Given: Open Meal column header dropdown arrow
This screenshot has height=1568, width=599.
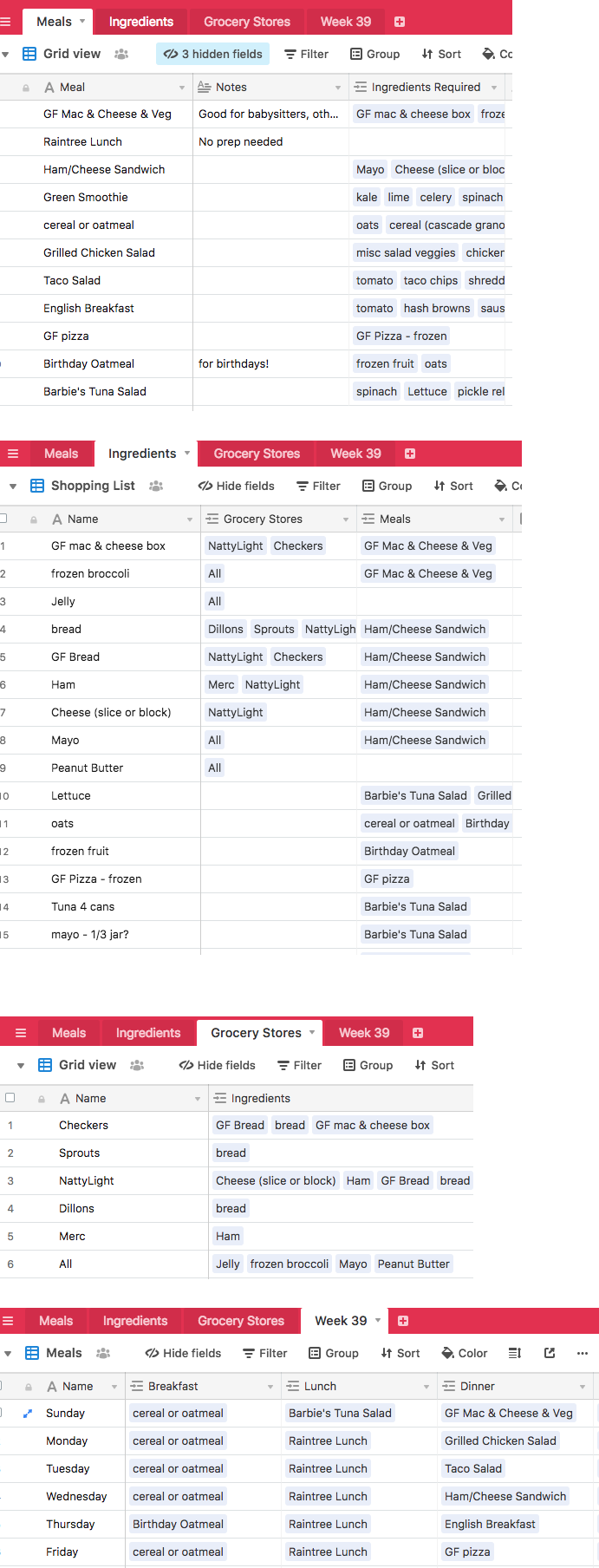Looking at the screenshot, I should tap(182, 88).
